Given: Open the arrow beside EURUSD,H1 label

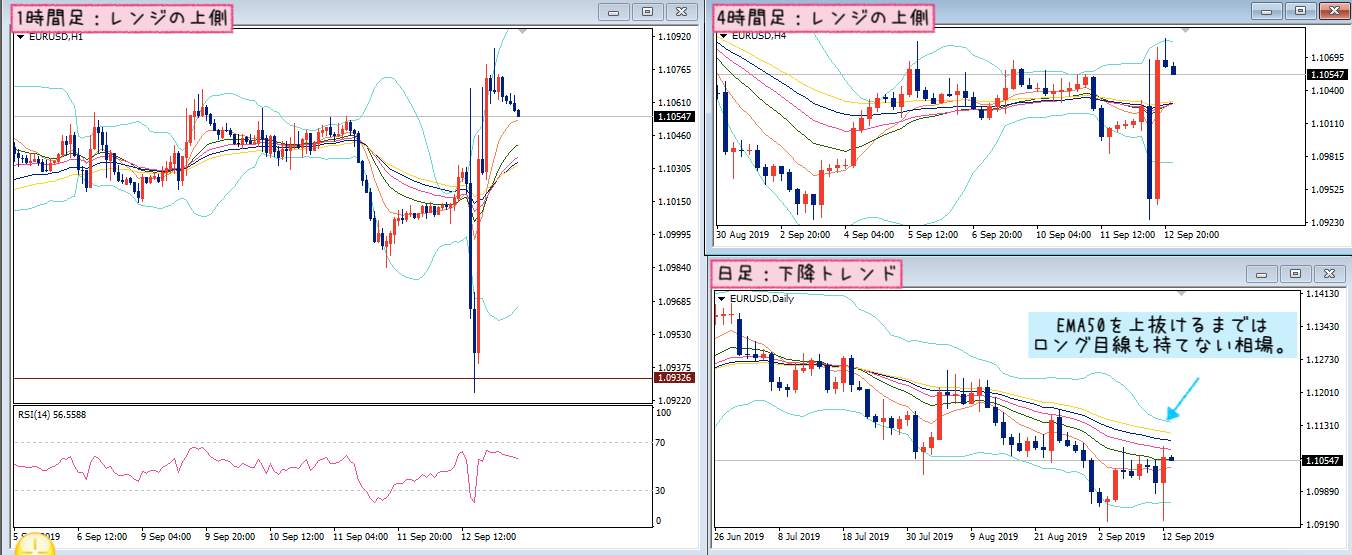Looking at the screenshot, I should 21,36.
